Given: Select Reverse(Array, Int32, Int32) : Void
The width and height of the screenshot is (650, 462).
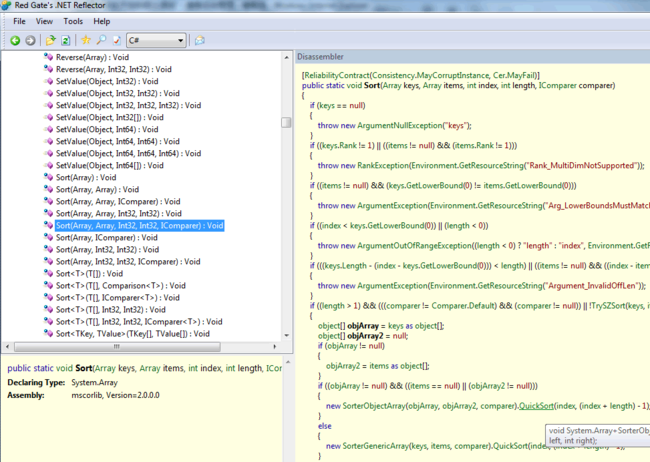Looking at the screenshot, I should (114, 69).
